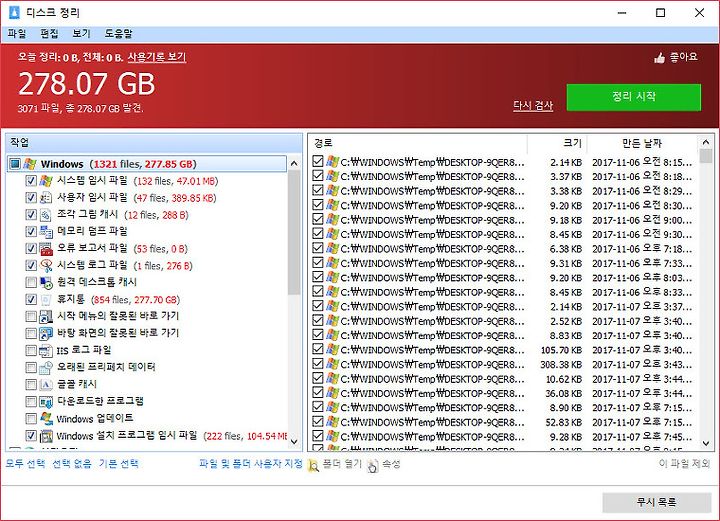
Task: Uncheck the 시스템 임시 파일 checkbox
Action: (x=31, y=181)
